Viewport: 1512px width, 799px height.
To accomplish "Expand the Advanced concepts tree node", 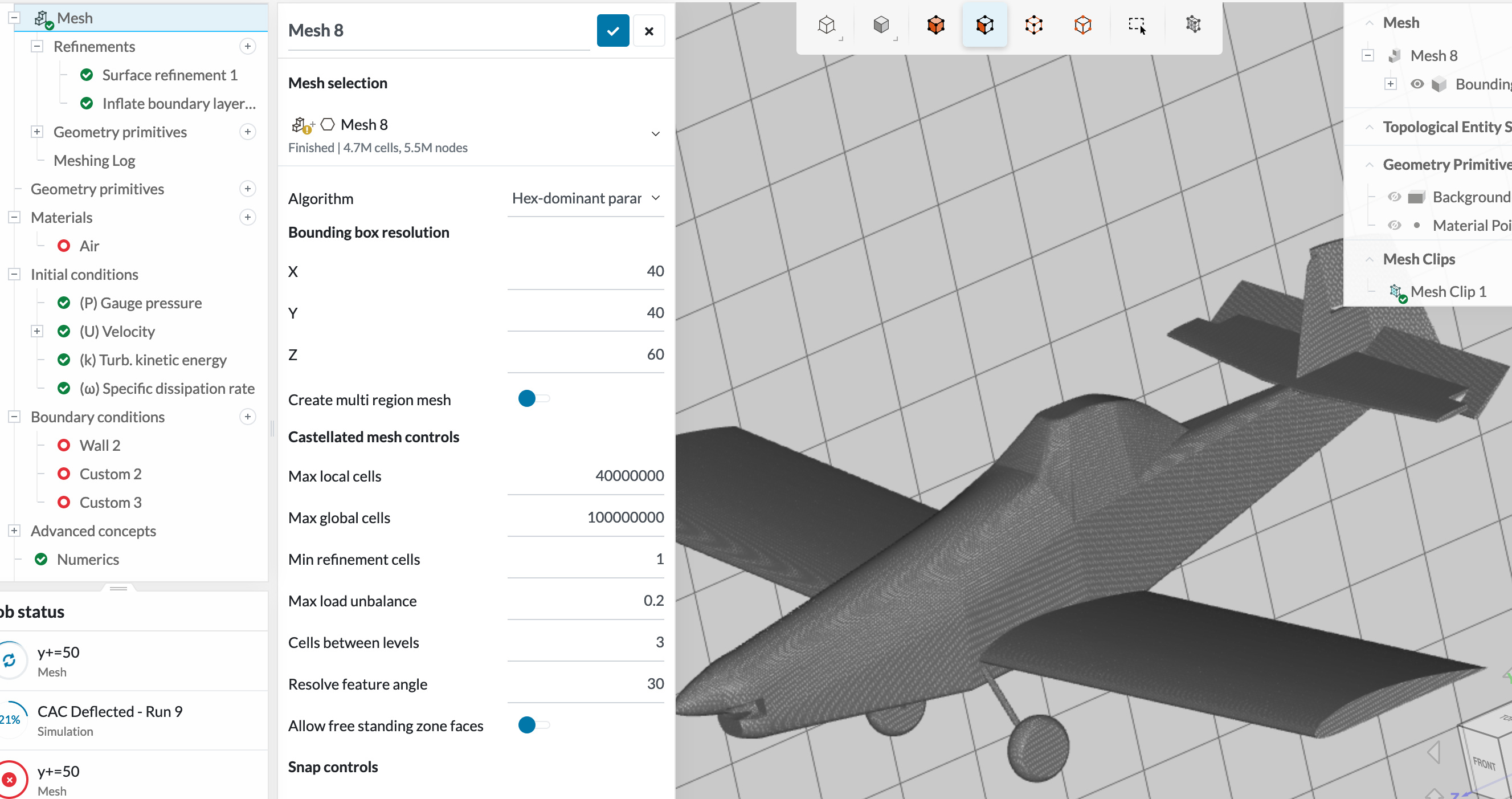I will tap(15, 531).
